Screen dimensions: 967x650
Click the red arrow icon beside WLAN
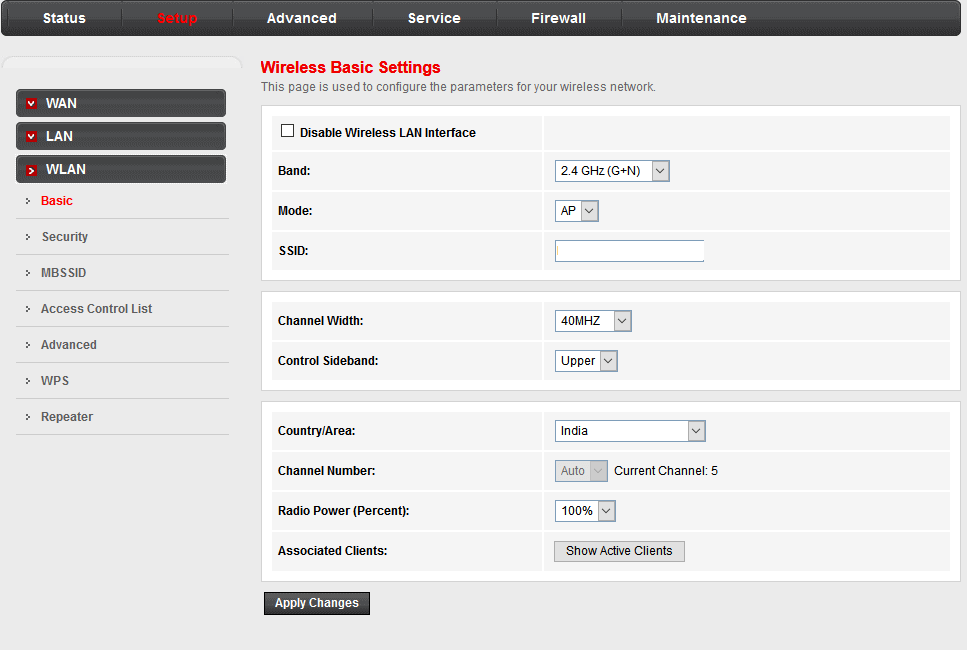click(32, 170)
